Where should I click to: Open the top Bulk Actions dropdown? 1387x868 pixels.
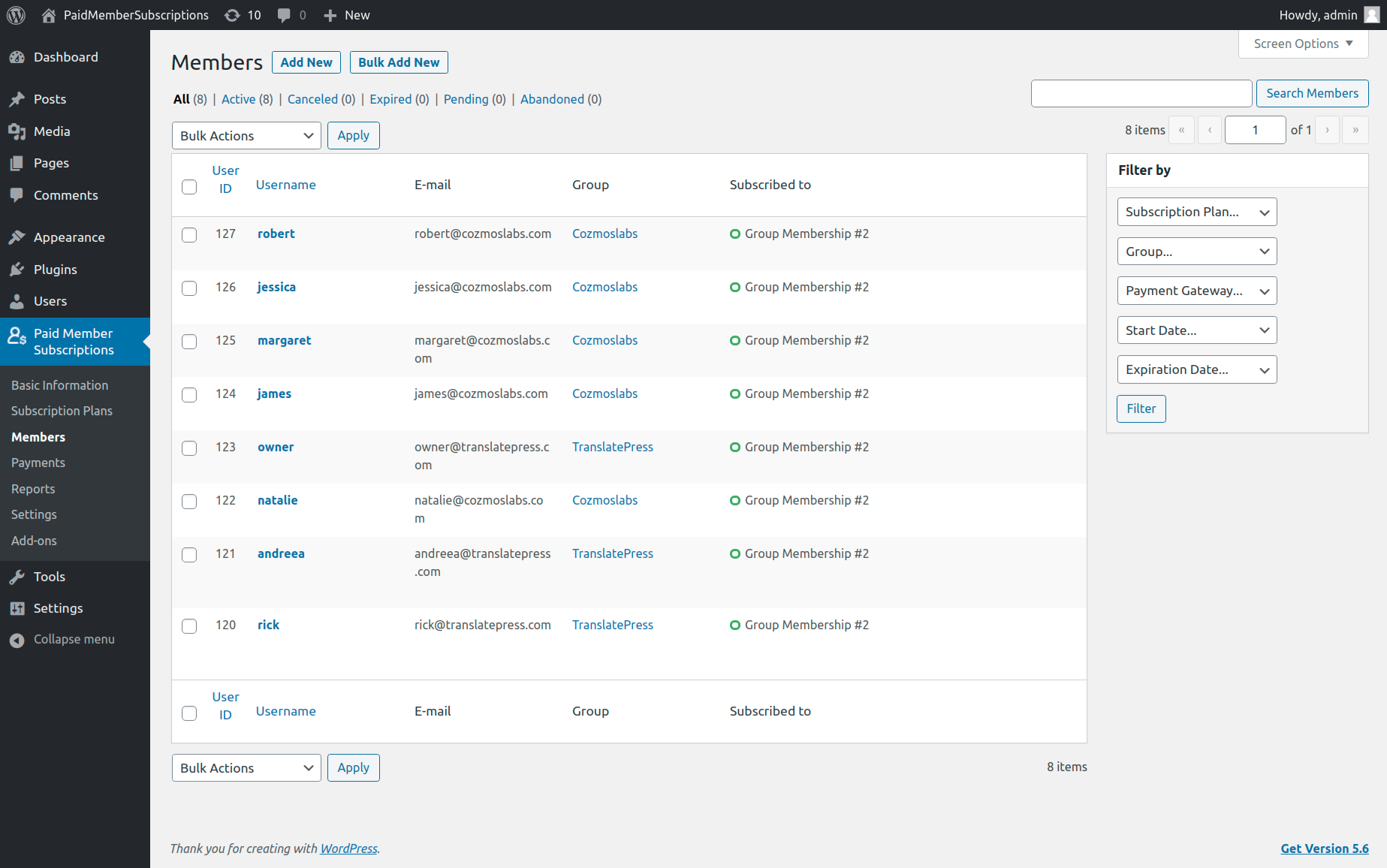tap(246, 136)
